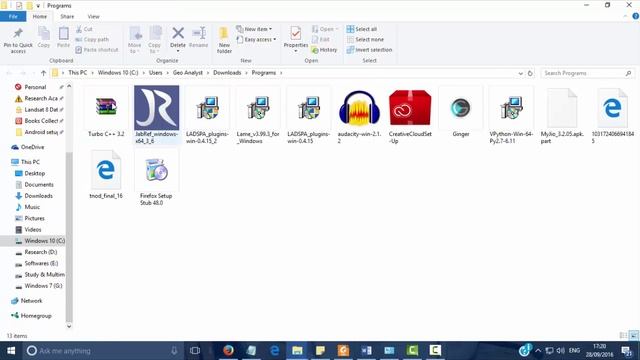Expand the Delete button dropdown arrow
Image resolution: width=640 pixels, height=360 pixels.
178,51
